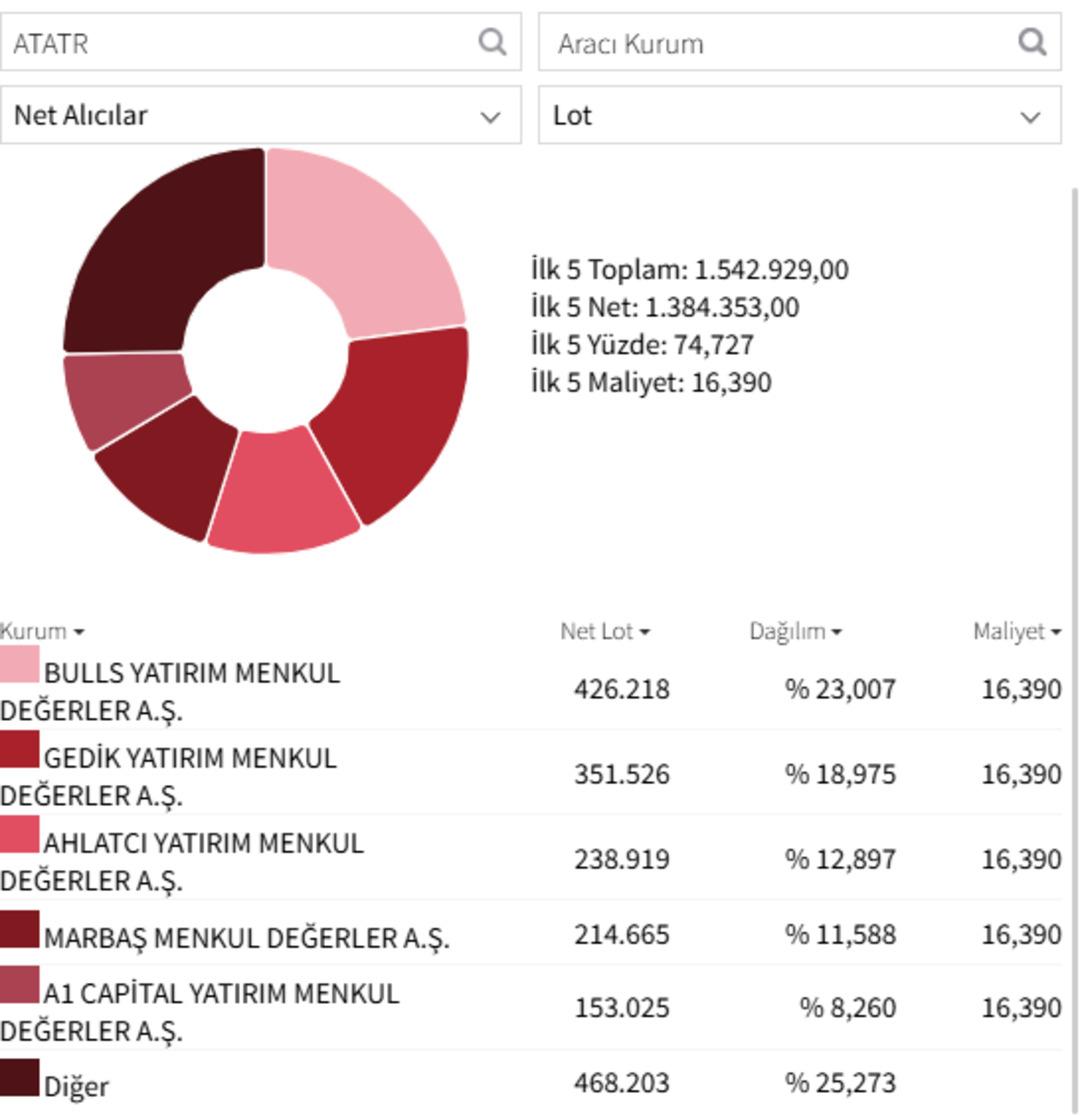Viewport: 1080px width, 1116px height.
Task: Click the Aracı Kurum search magnifier icon
Action: coord(1030,42)
